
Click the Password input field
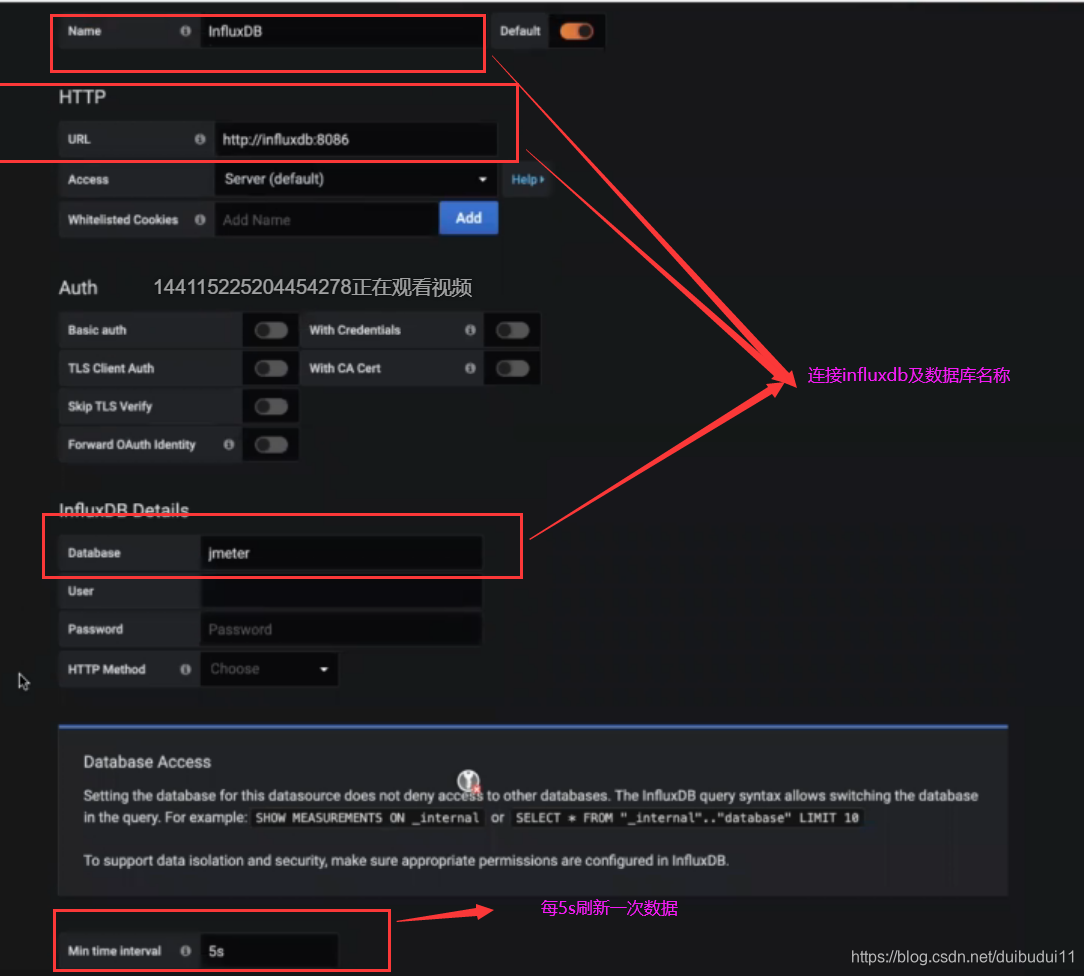click(x=342, y=630)
